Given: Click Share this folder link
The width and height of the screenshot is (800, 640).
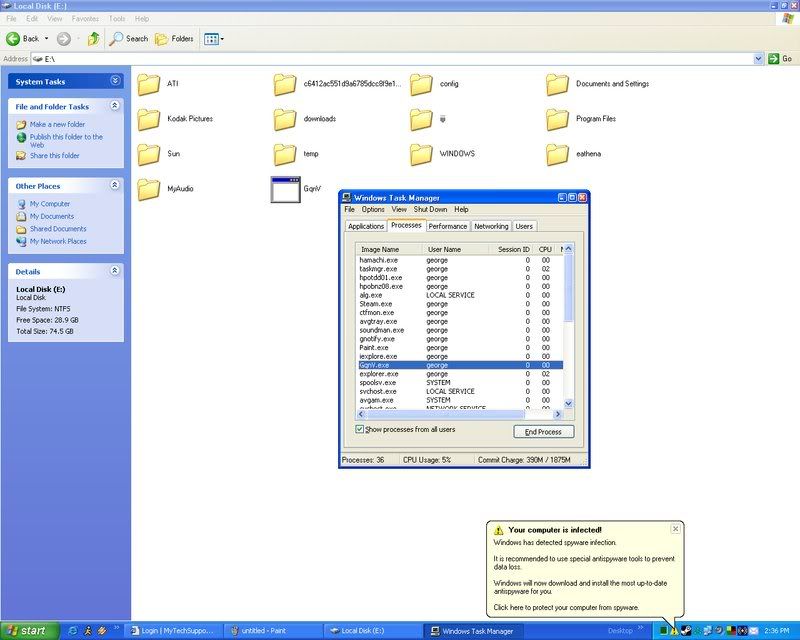Looking at the screenshot, I should 55,156.
